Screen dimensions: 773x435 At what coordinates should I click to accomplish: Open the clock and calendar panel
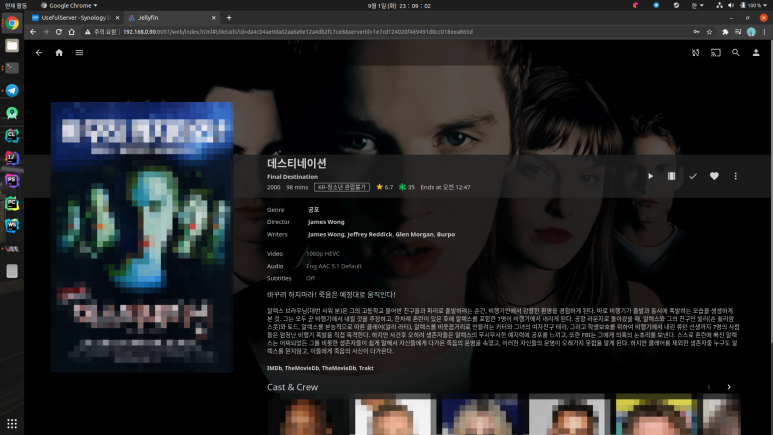click(x=399, y=5)
